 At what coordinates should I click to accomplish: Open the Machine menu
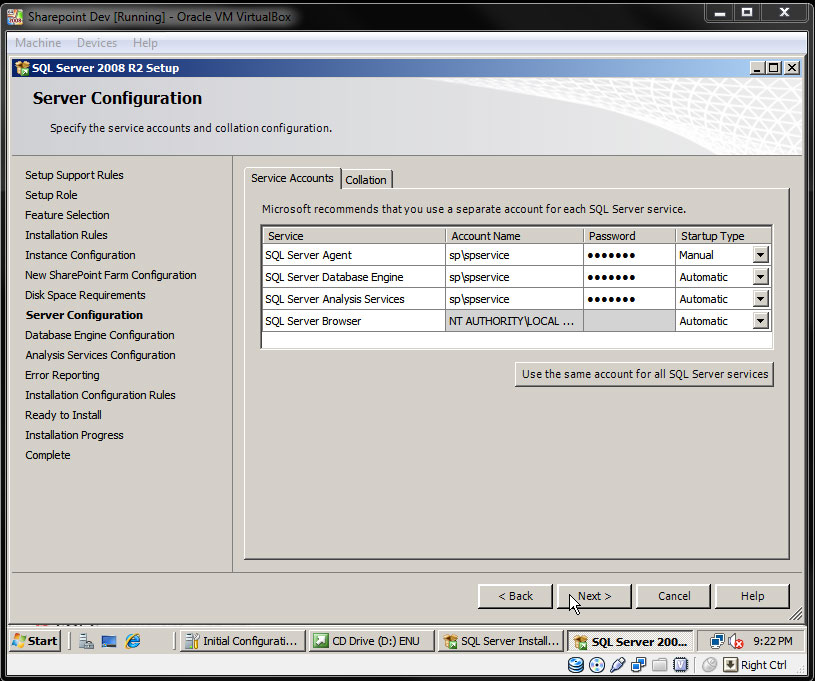(38, 43)
